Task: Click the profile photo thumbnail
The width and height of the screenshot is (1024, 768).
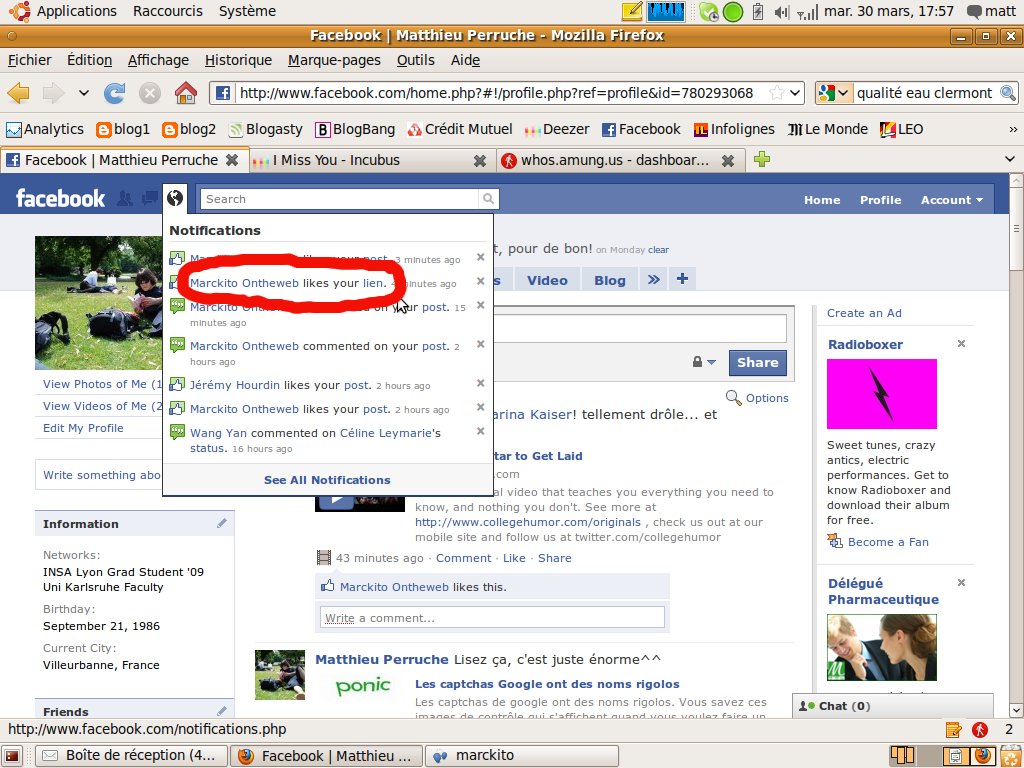Action: click(98, 302)
